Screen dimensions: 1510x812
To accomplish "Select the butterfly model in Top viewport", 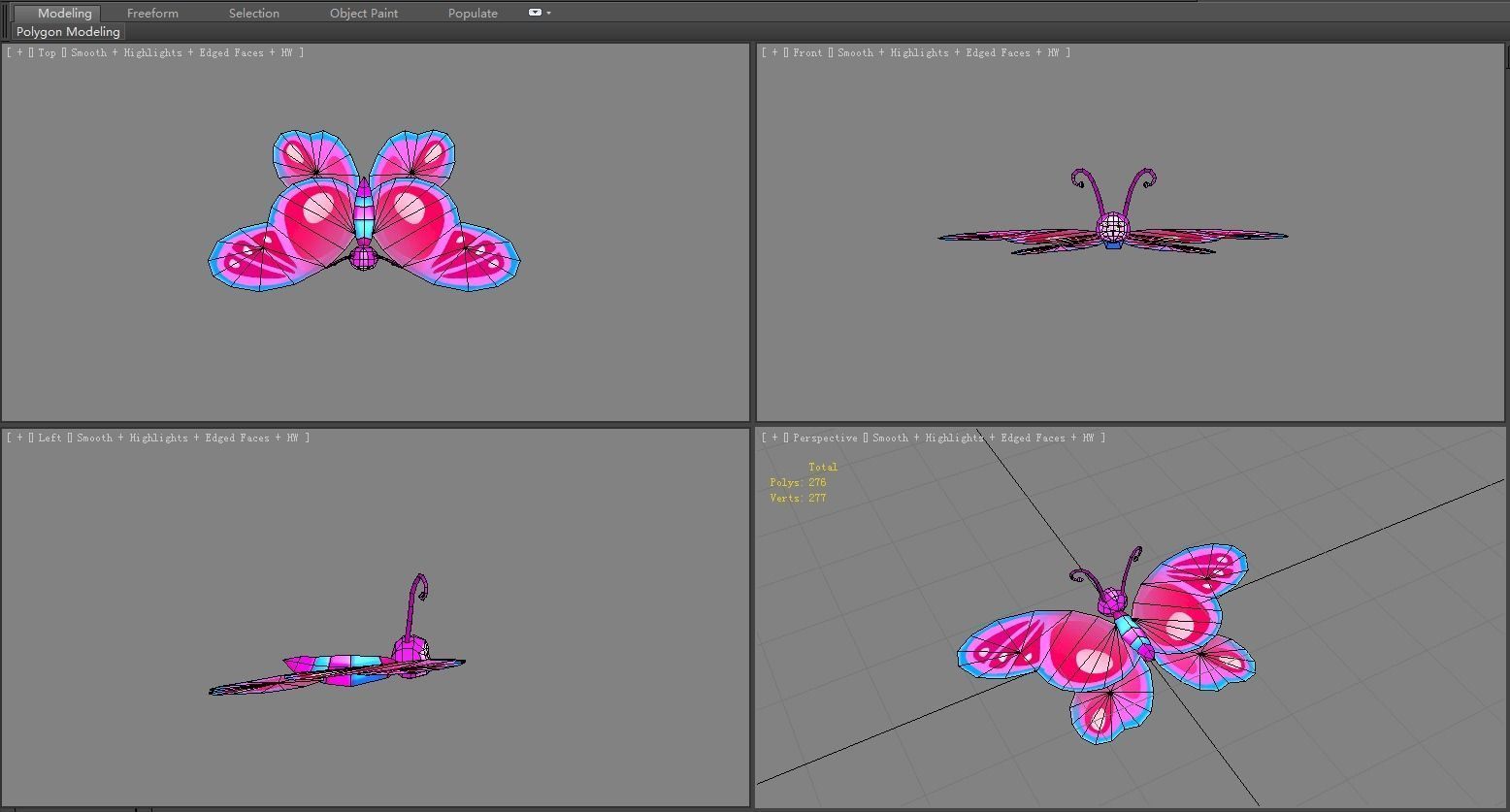I will tap(364, 211).
